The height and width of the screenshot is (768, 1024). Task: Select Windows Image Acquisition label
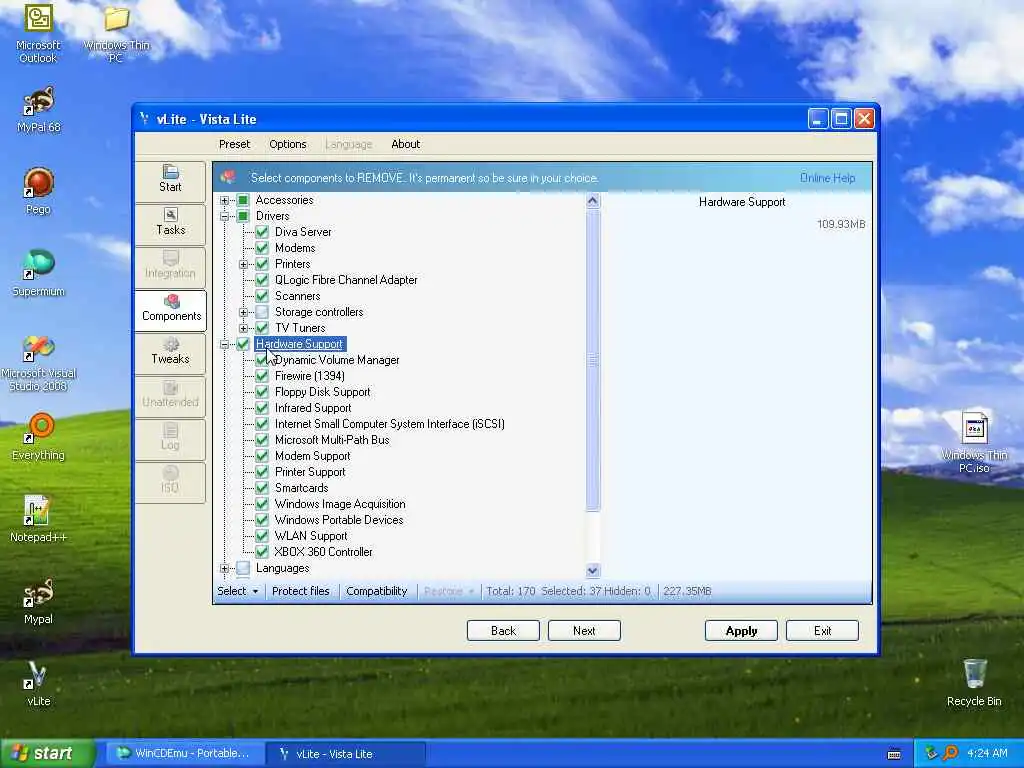tap(340, 504)
